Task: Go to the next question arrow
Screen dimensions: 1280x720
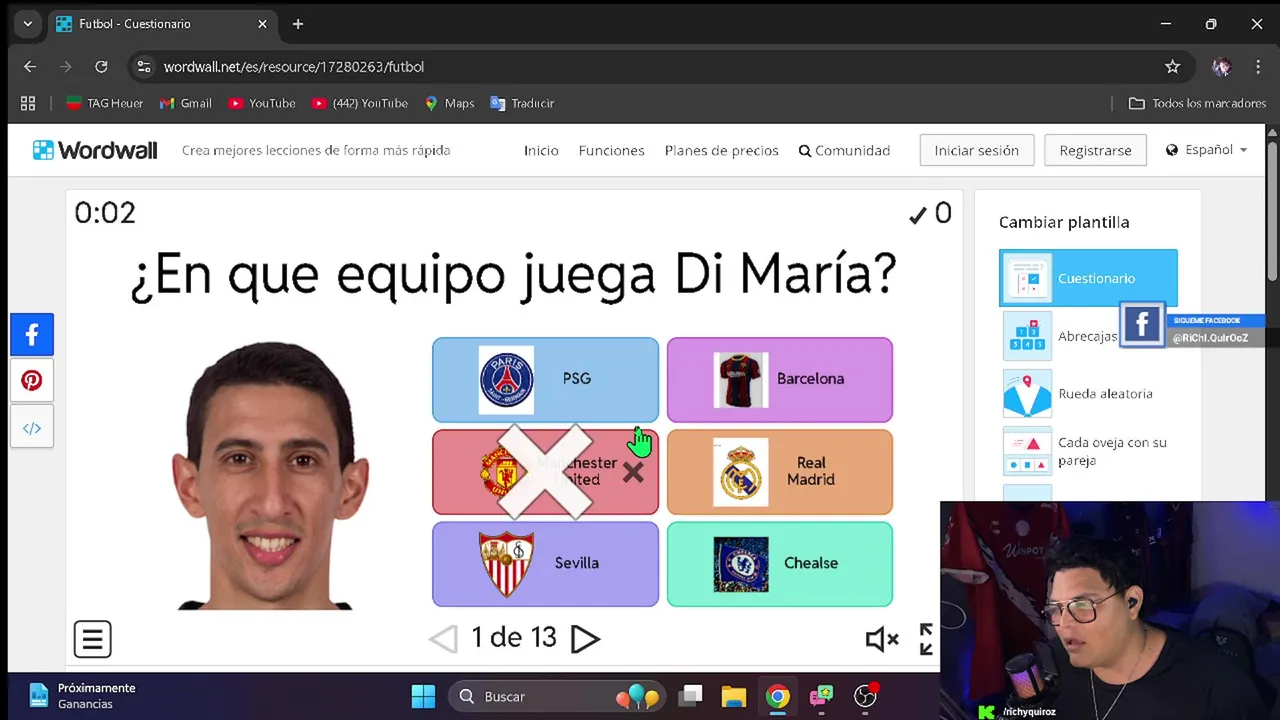Action: [x=585, y=639]
